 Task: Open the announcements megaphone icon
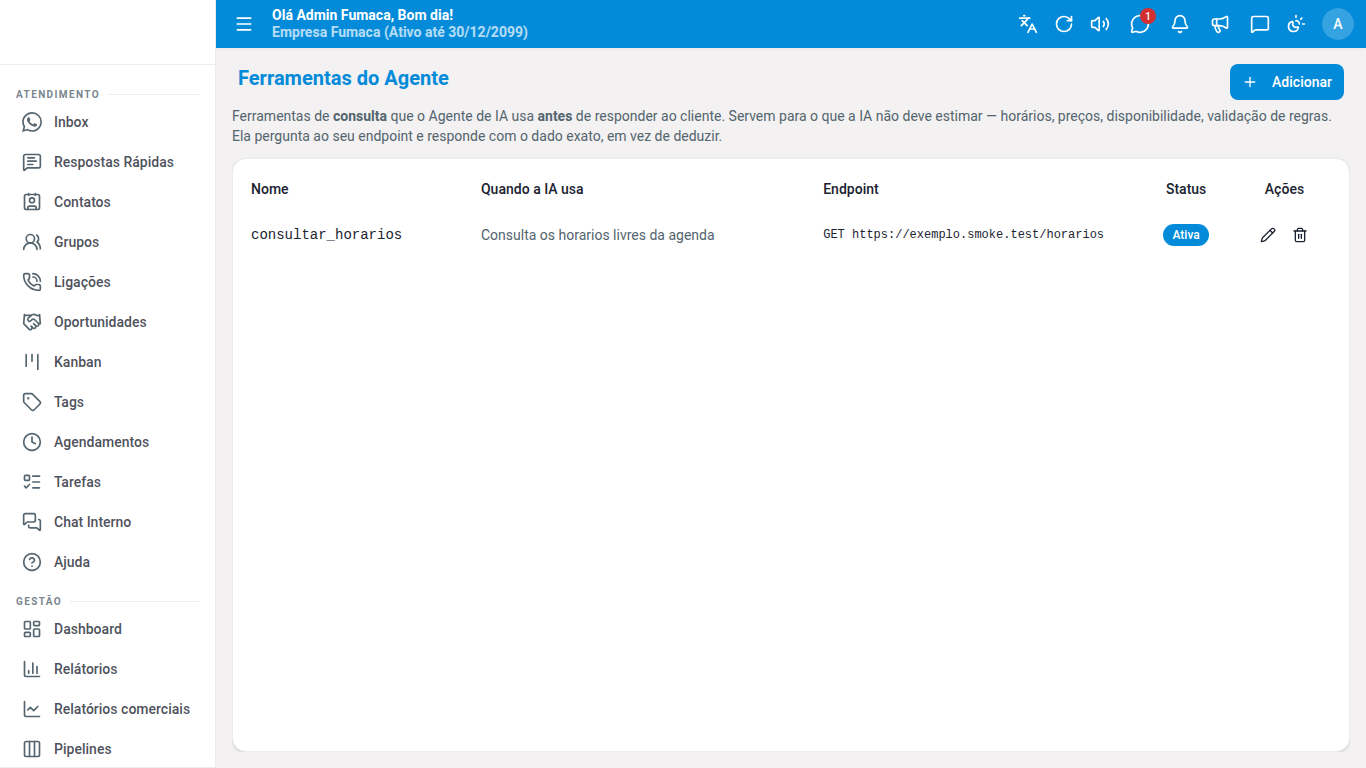click(1220, 24)
